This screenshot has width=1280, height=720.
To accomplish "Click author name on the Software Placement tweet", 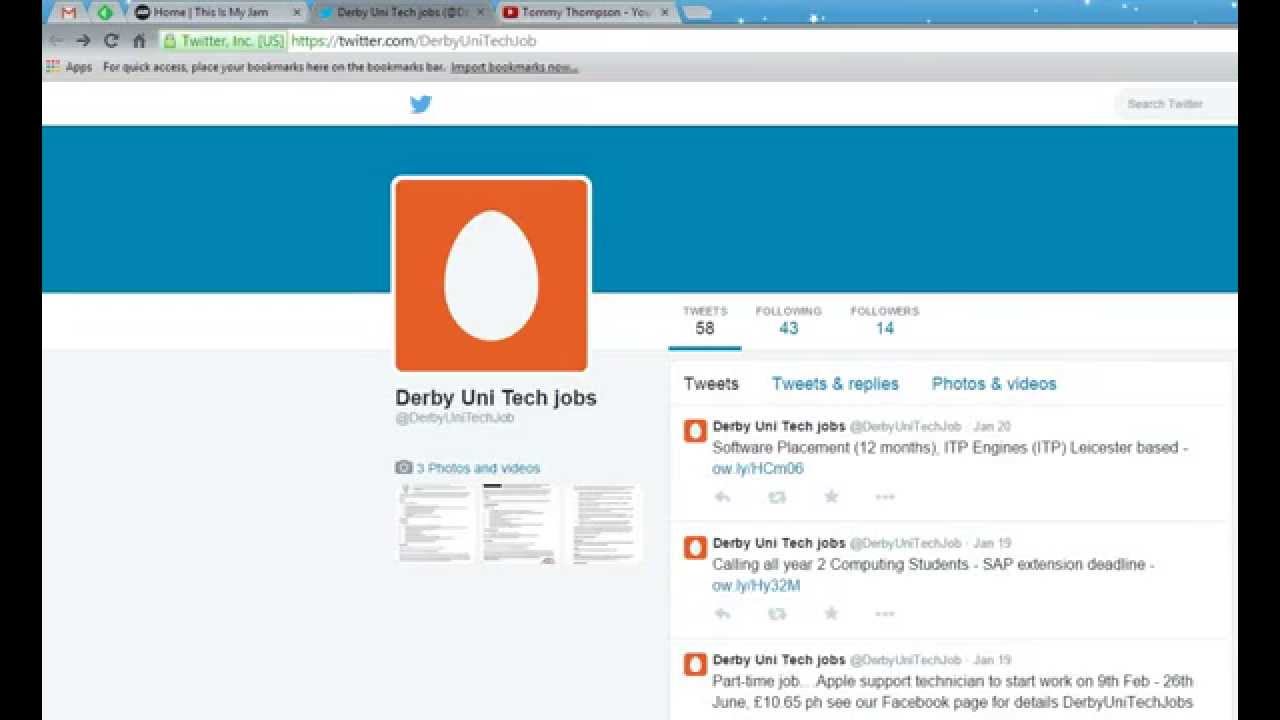I will click(779, 426).
